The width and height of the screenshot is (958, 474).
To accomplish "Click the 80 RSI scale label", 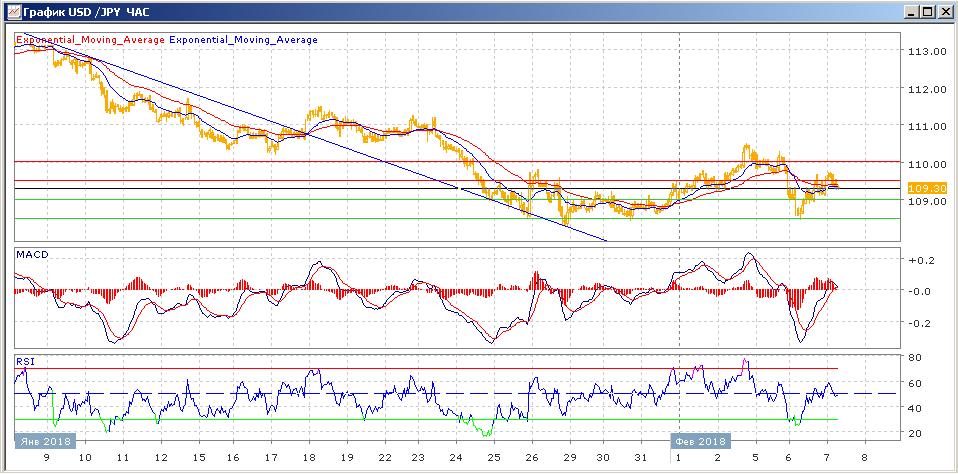I will tap(915, 357).
